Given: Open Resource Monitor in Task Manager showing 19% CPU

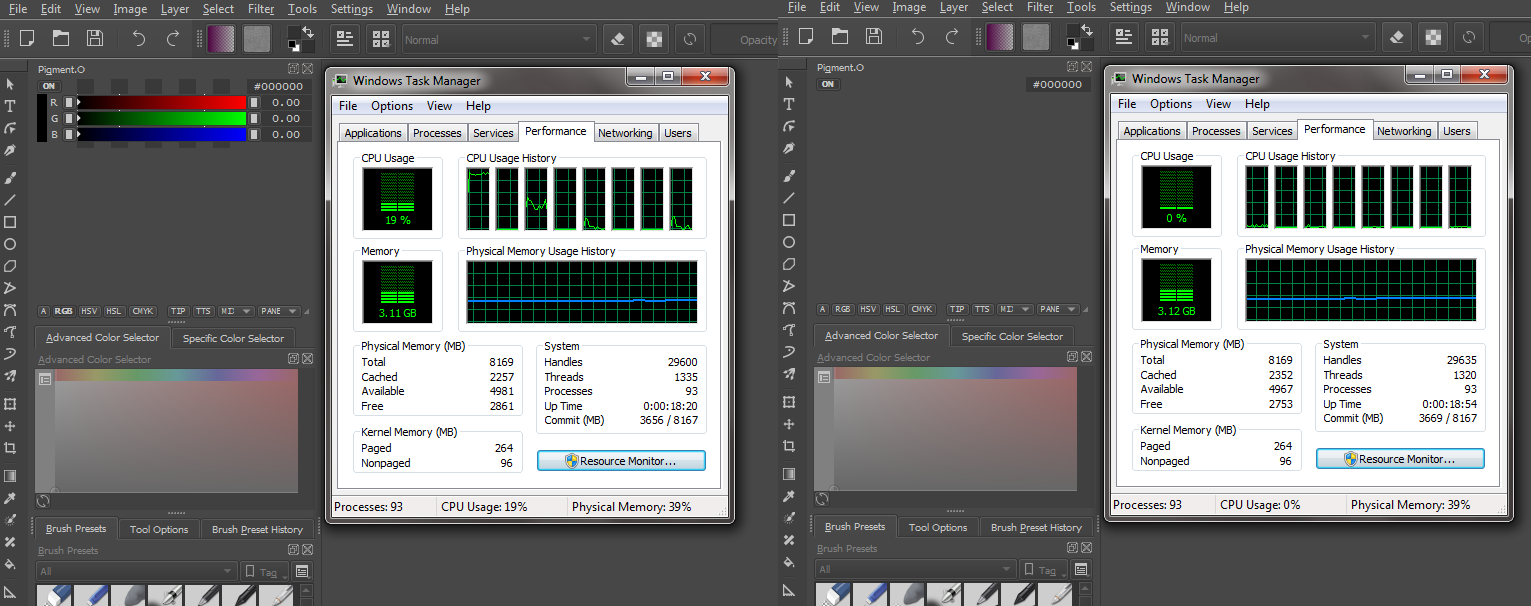Looking at the screenshot, I should pyautogui.click(x=621, y=461).
